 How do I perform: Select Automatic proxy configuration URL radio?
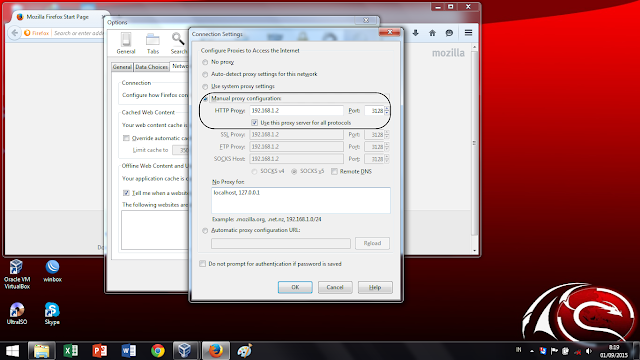pyautogui.click(x=205, y=231)
